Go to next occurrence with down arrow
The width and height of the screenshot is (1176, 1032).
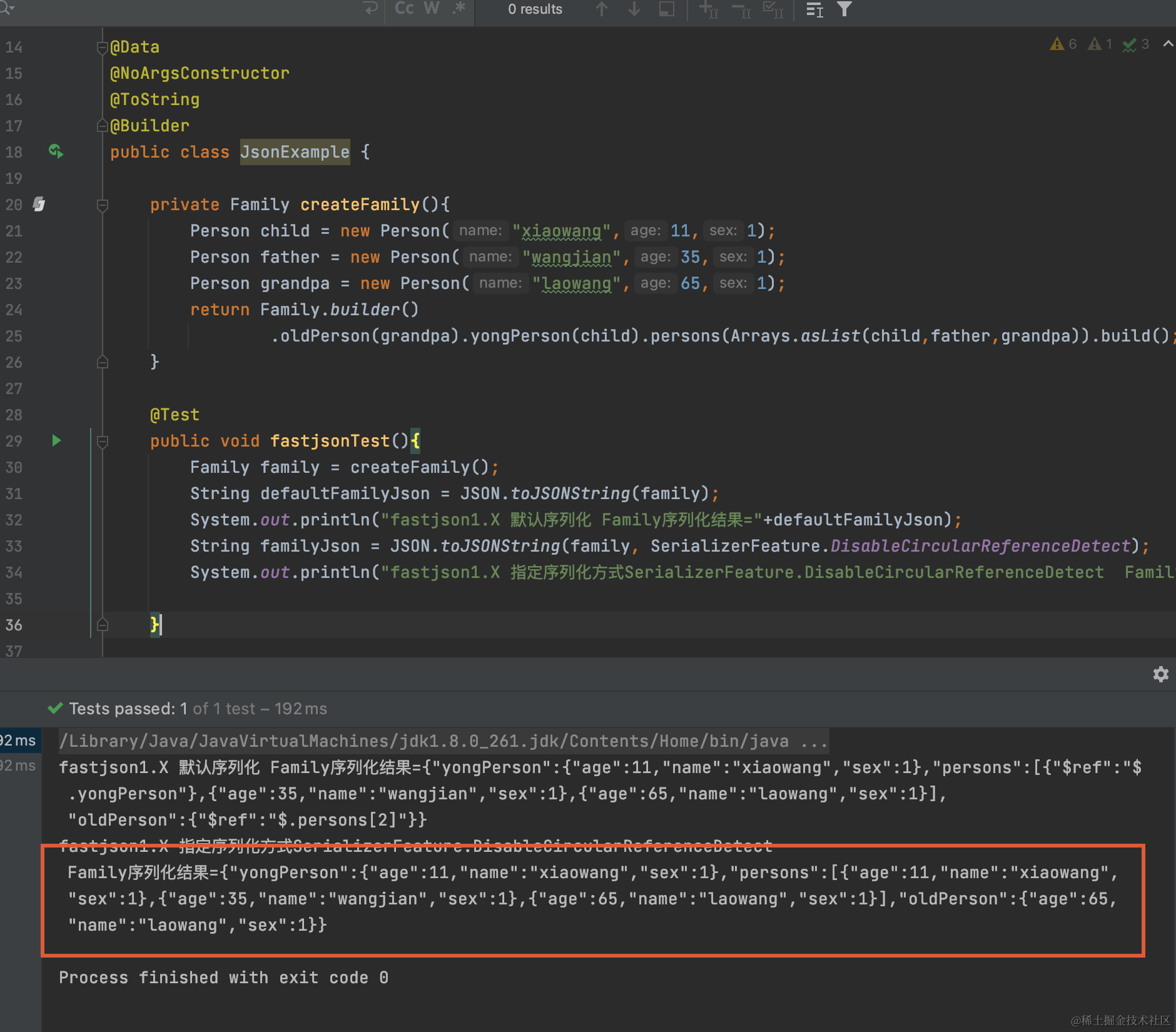tap(634, 9)
